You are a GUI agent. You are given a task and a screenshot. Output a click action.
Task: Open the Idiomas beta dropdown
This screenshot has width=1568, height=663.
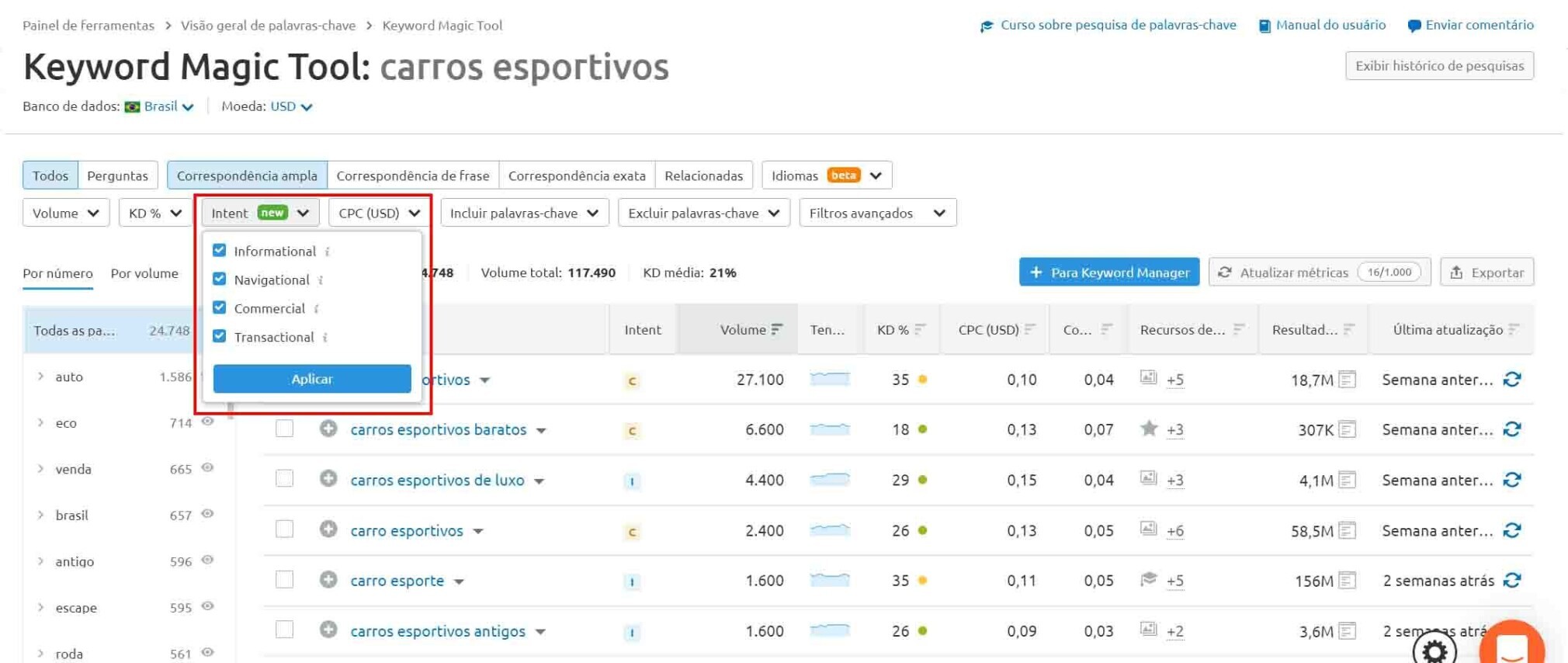[827, 175]
